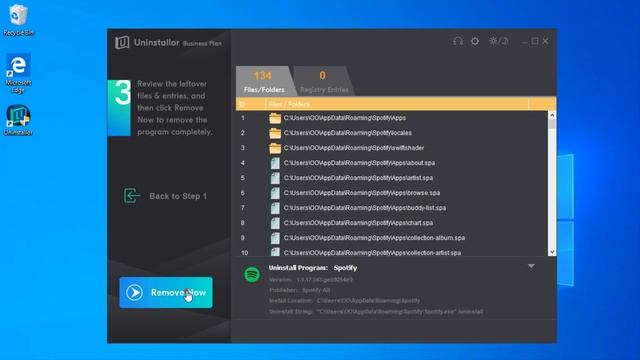The width and height of the screenshot is (640, 360).
Task: Select the chart.spa file row
Action: pos(392,223)
